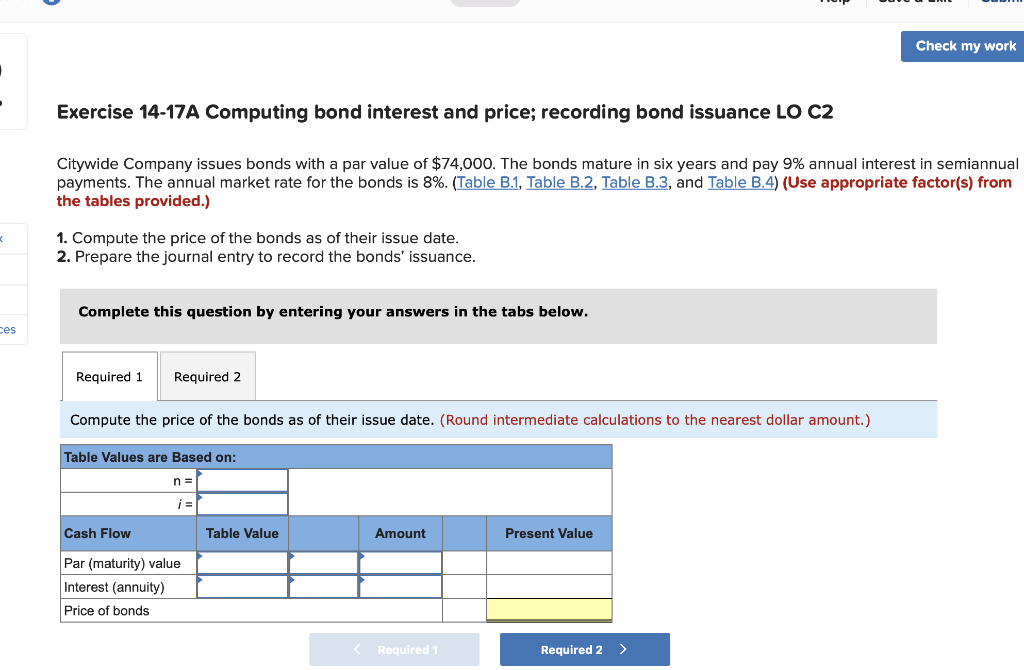Viewport: 1024px width, 670px height.
Task: Click the yellow Price of bonds field
Action: pyautogui.click(x=548, y=609)
